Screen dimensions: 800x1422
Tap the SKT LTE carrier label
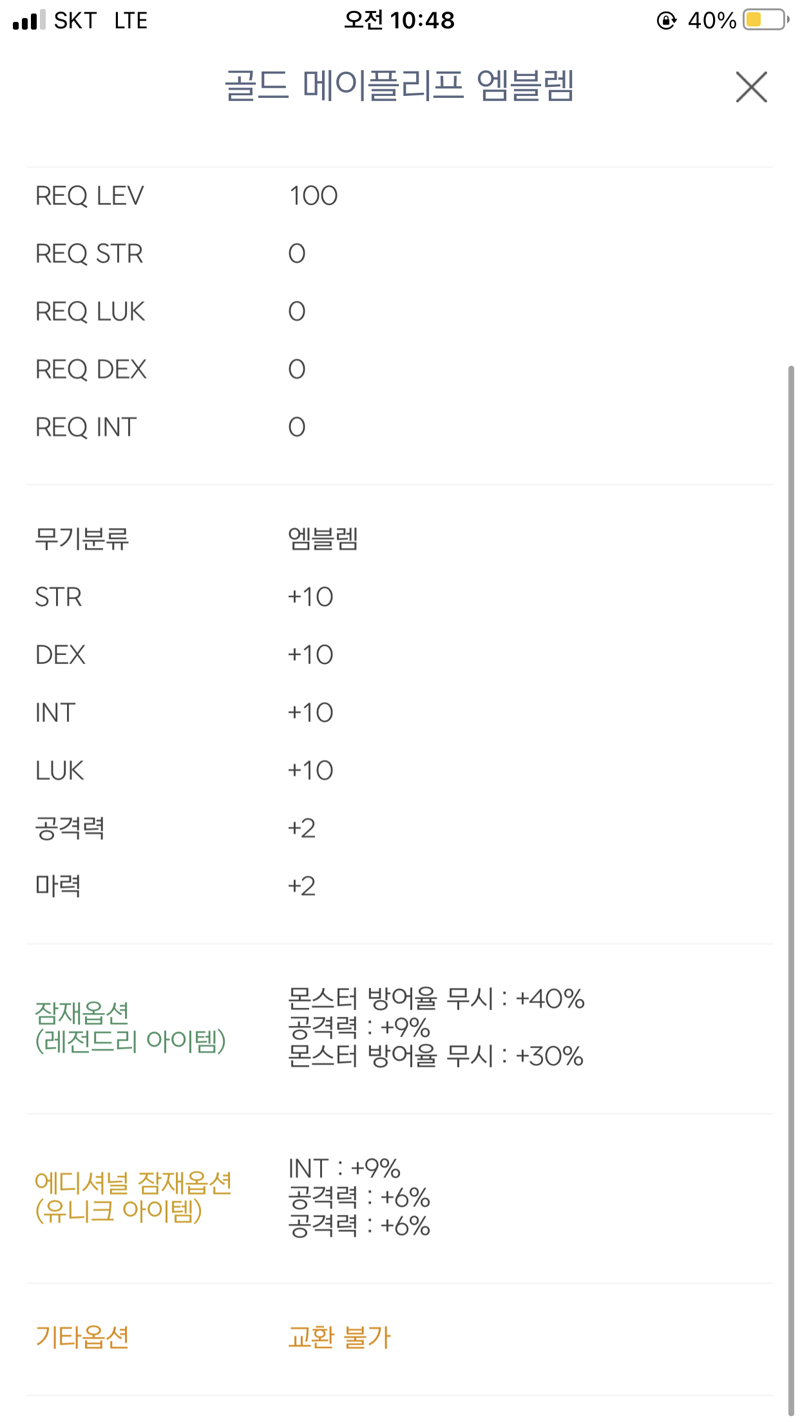101,20
